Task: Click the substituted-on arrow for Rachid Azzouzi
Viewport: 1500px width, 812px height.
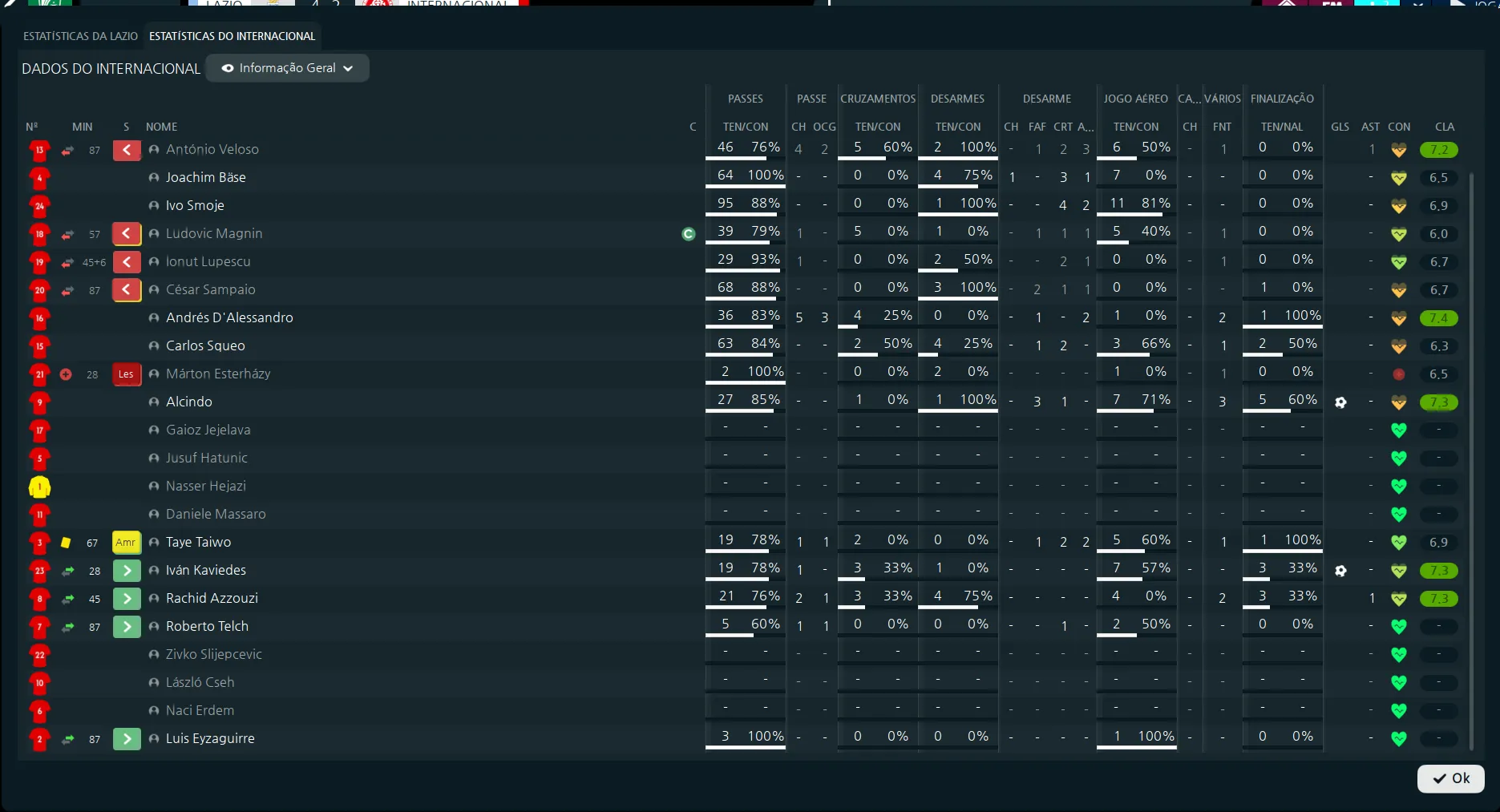Action: [x=127, y=599]
